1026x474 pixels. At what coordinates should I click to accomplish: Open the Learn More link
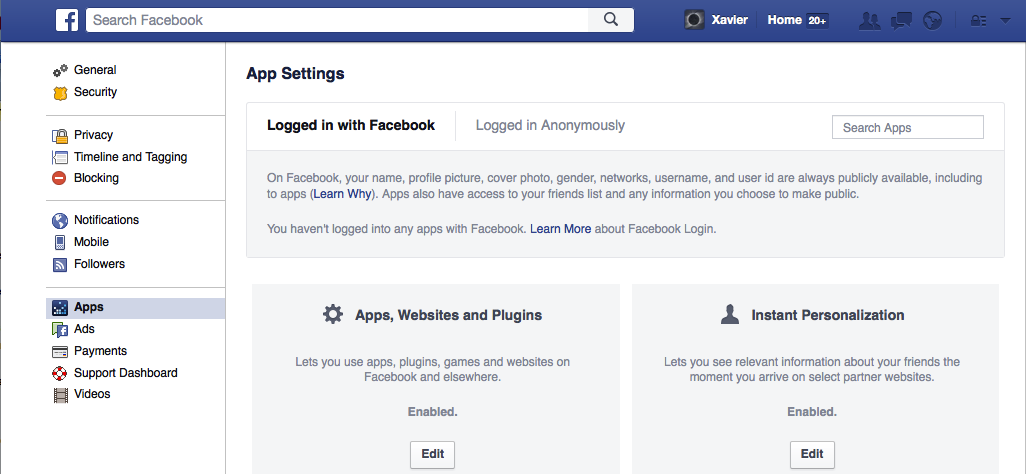point(560,229)
